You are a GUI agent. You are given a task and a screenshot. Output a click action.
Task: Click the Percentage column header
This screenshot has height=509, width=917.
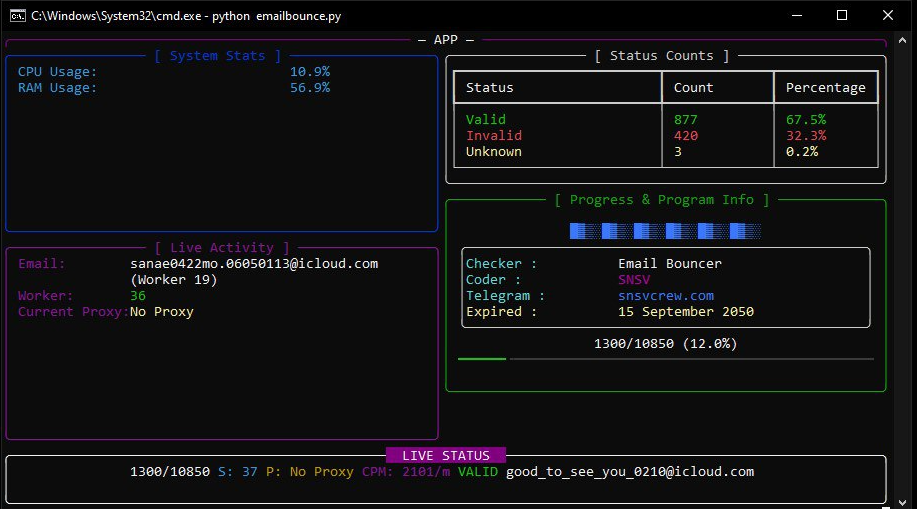tap(825, 88)
